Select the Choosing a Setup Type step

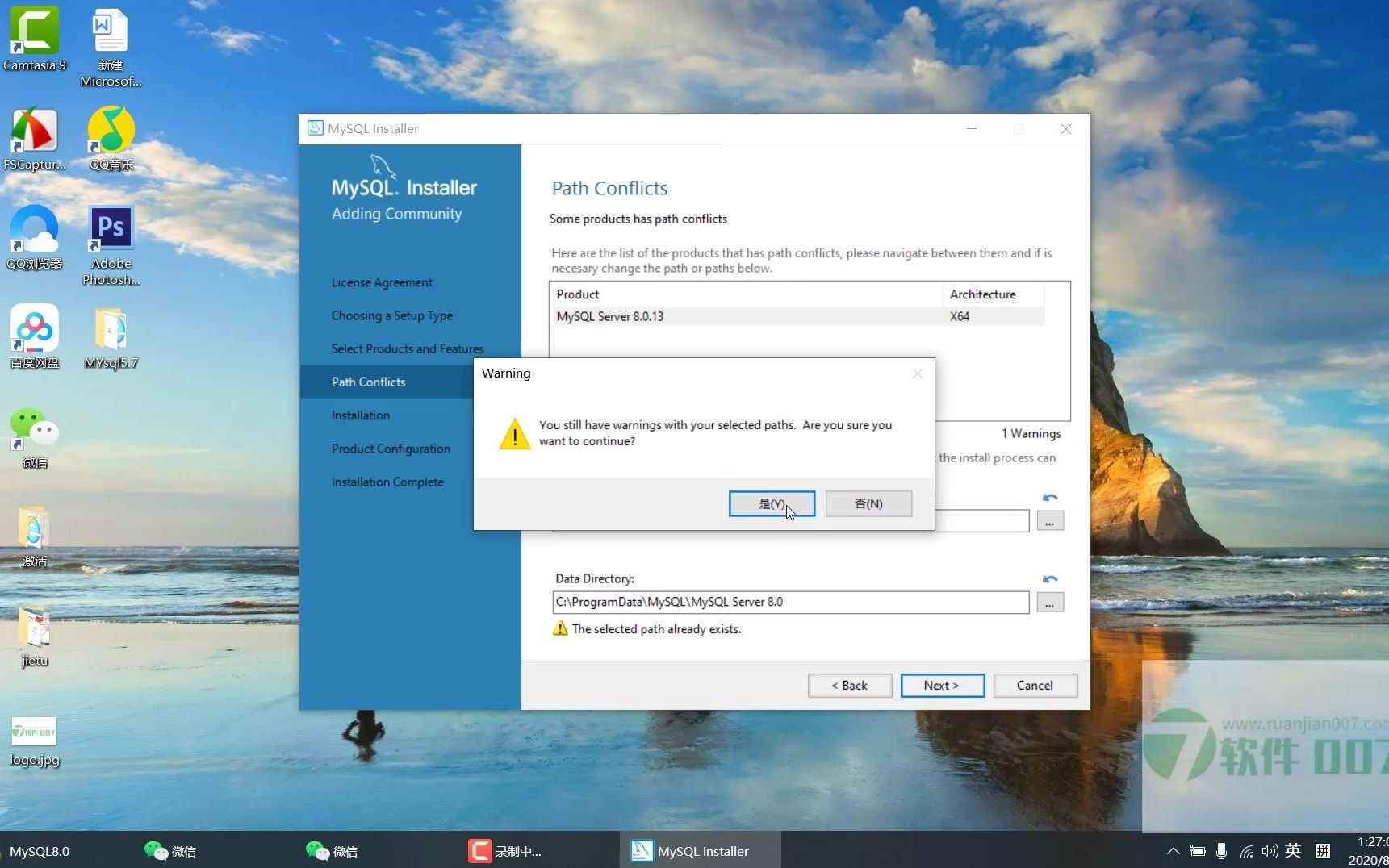tap(392, 315)
